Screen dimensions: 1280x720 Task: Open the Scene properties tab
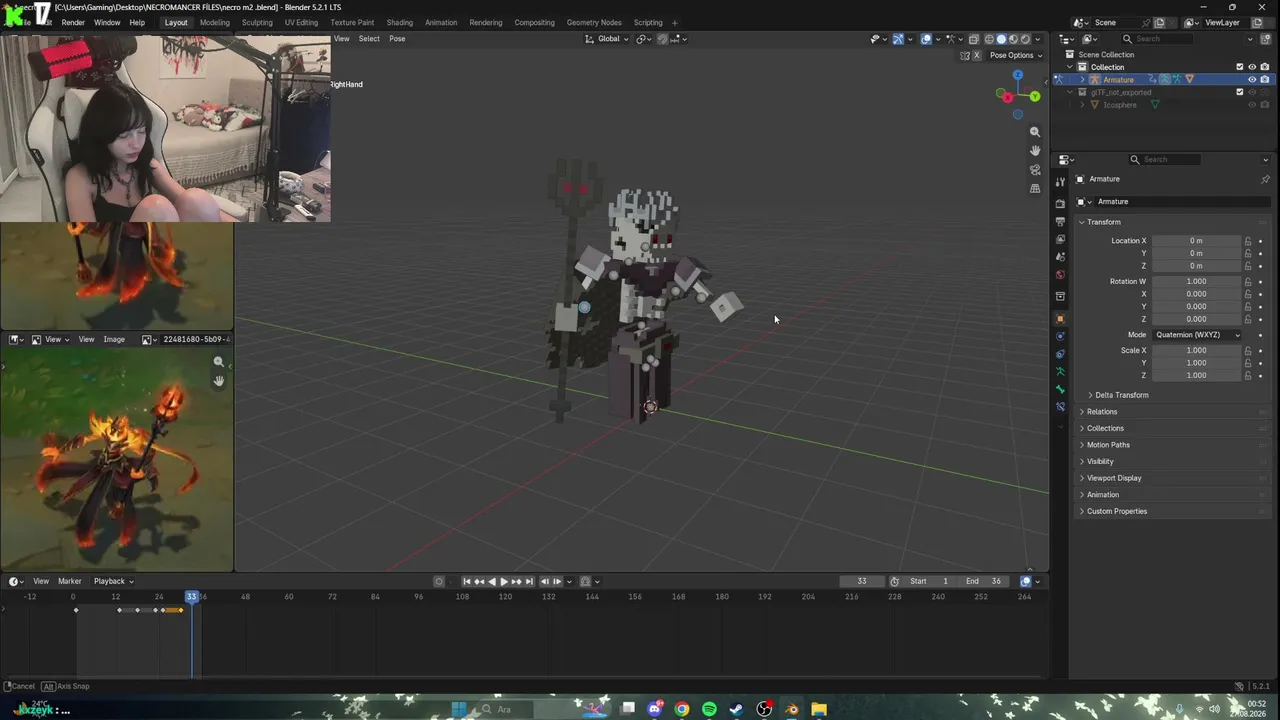1060,257
